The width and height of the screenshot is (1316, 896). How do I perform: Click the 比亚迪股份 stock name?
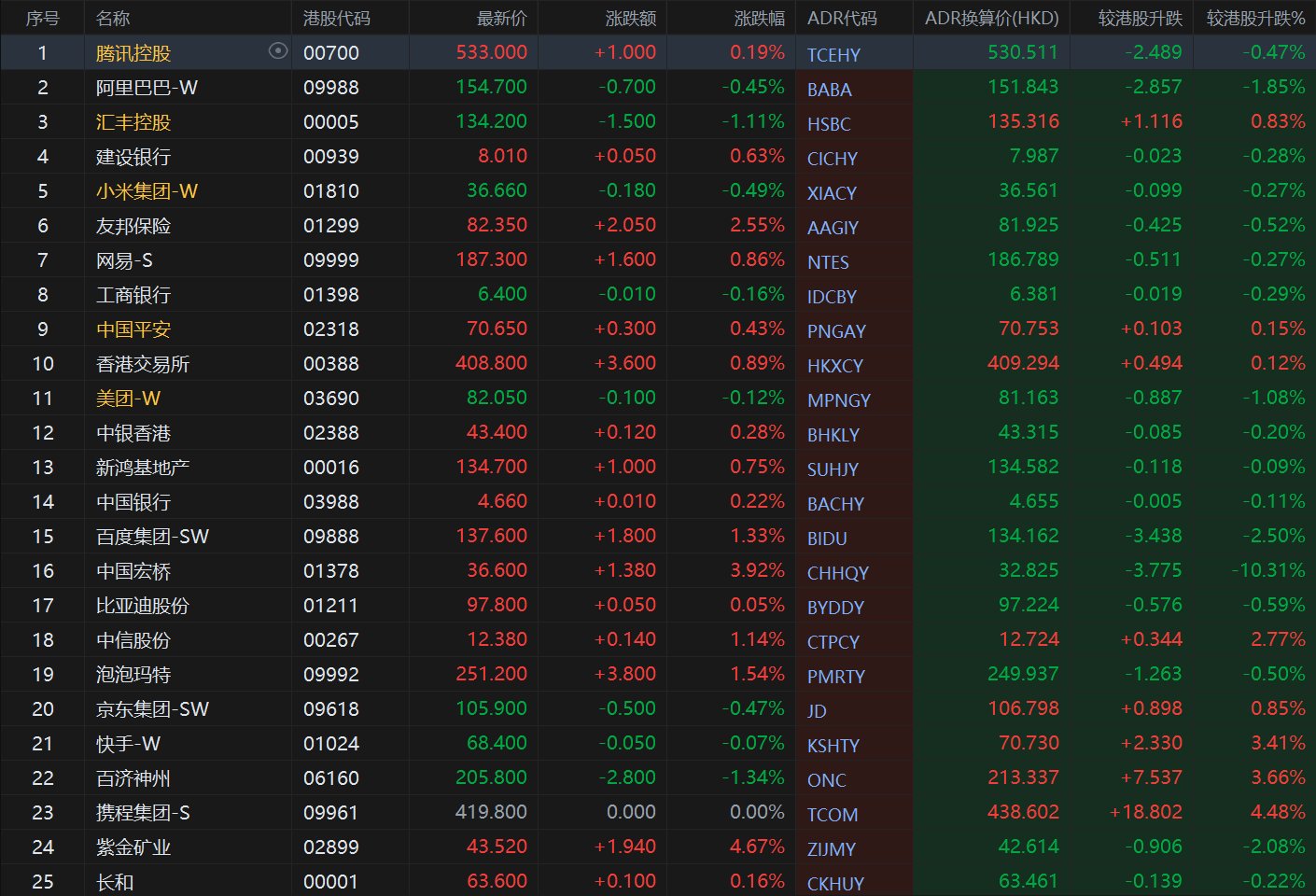142,606
